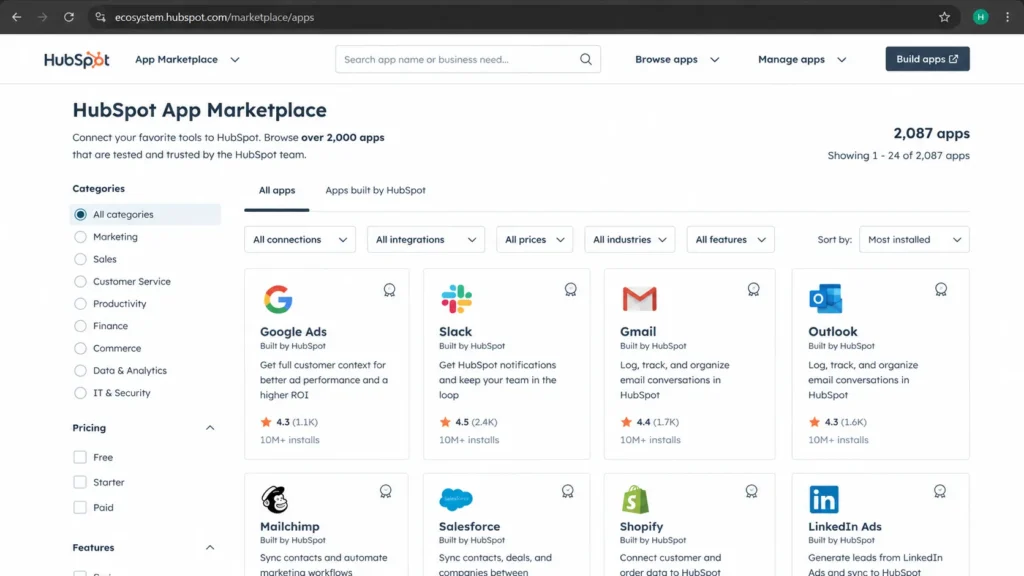Open the Google Ads app title
1024x576 pixels.
pyautogui.click(x=293, y=332)
